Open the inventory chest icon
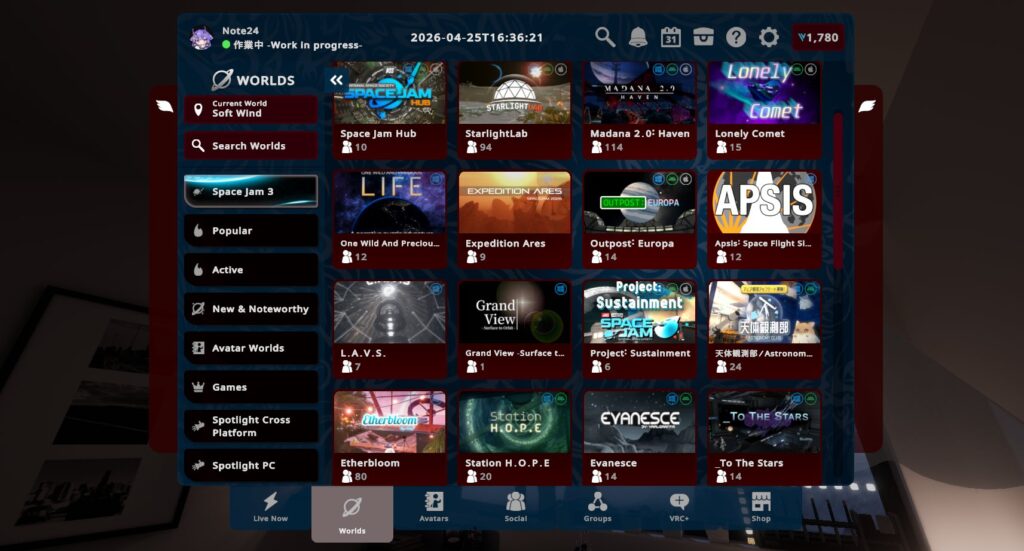This screenshot has width=1024, height=551. coord(704,38)
